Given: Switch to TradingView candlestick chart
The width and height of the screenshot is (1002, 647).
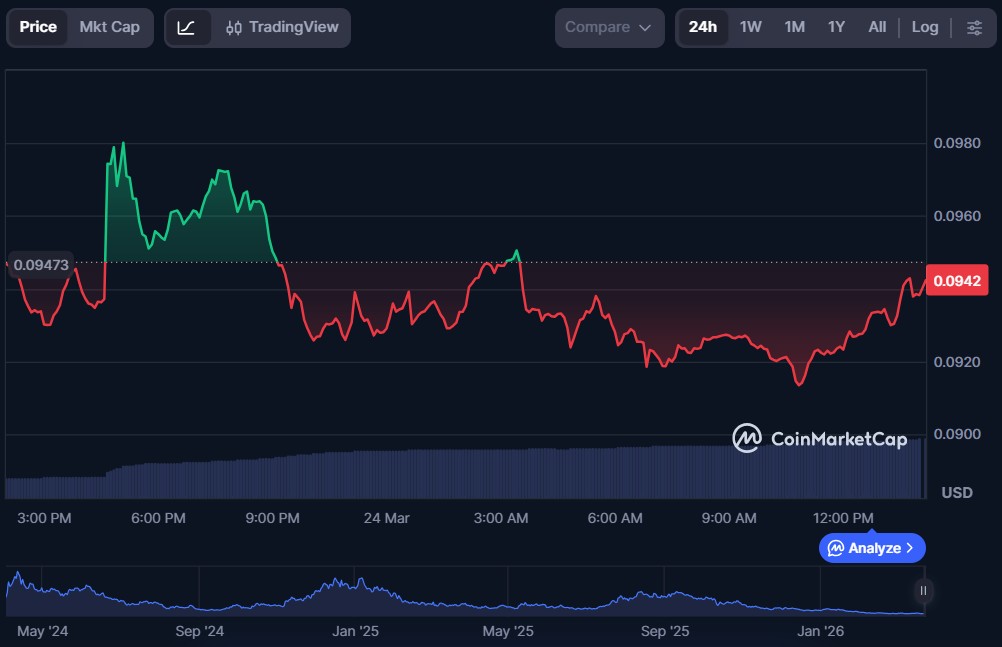Looking at the screenshot, I should click(x=282, y=27).
